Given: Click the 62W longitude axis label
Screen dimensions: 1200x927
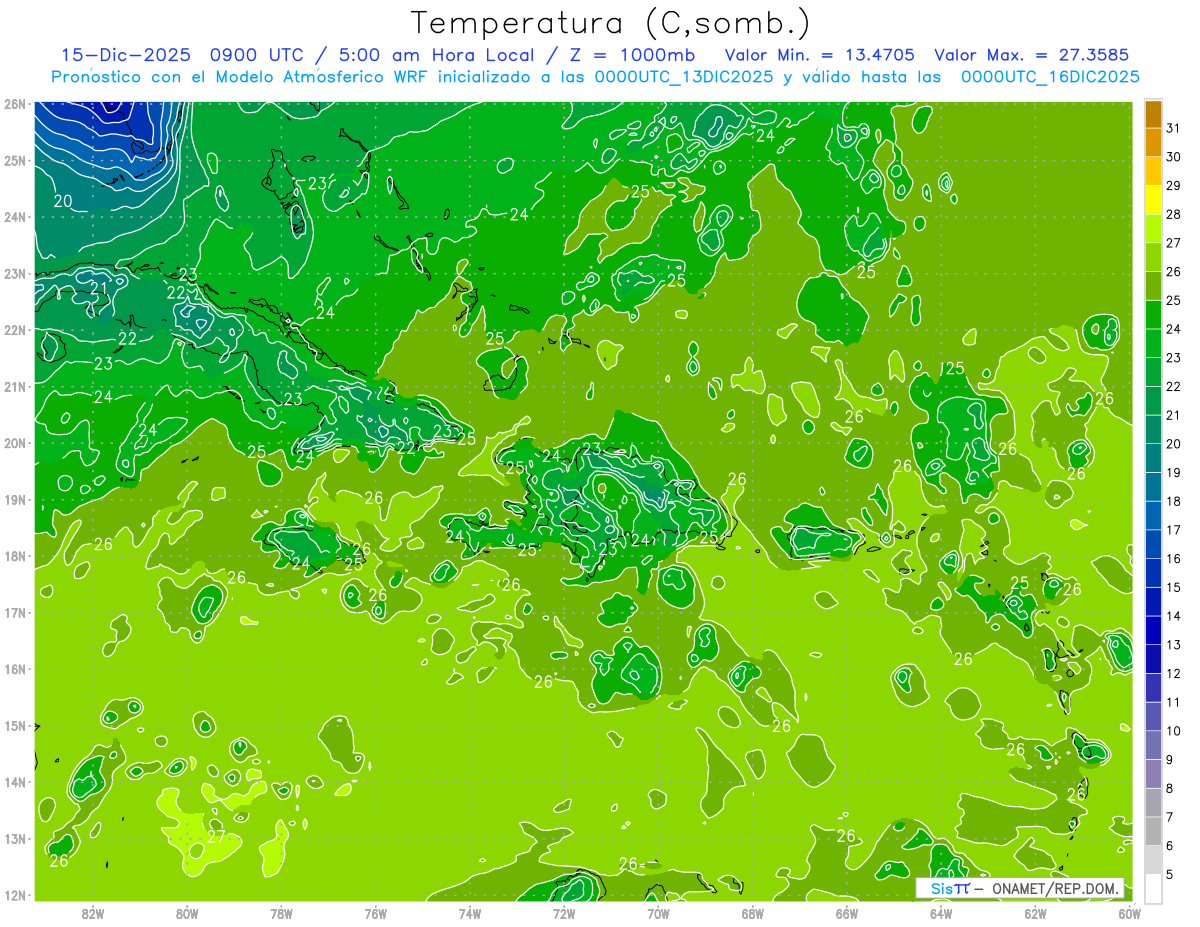Looking at the screenshot, I should click(1035, 913).
